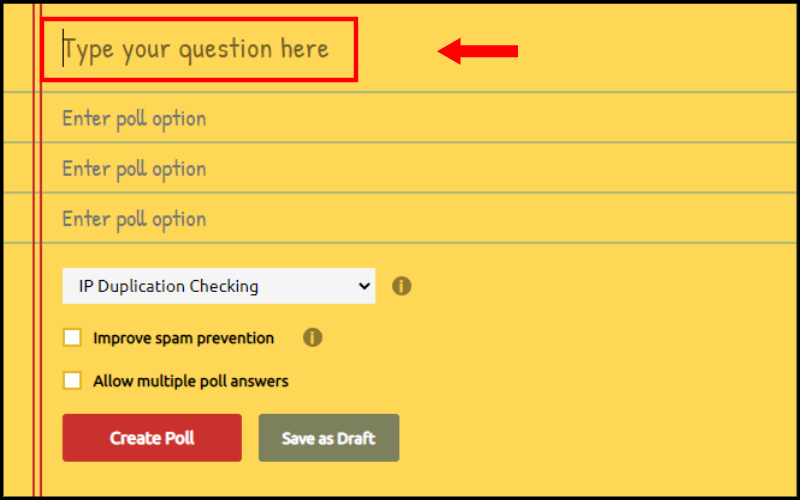The image size is (800, 500).
Task: Click the blinking text cursor in question field
Action: click(x=63, y=48)
